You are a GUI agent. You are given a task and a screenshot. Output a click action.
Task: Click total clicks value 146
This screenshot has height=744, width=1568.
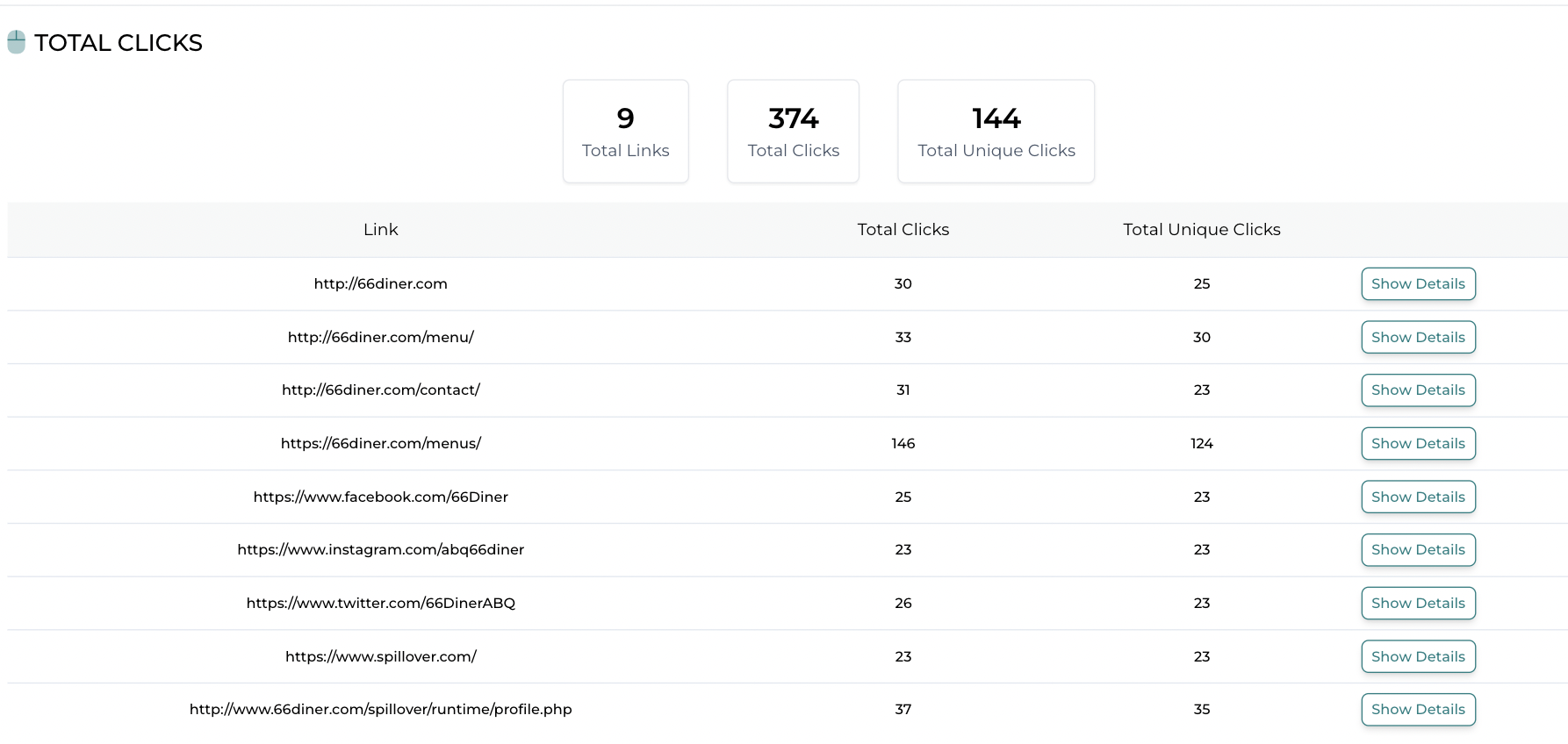coord(903,443)
